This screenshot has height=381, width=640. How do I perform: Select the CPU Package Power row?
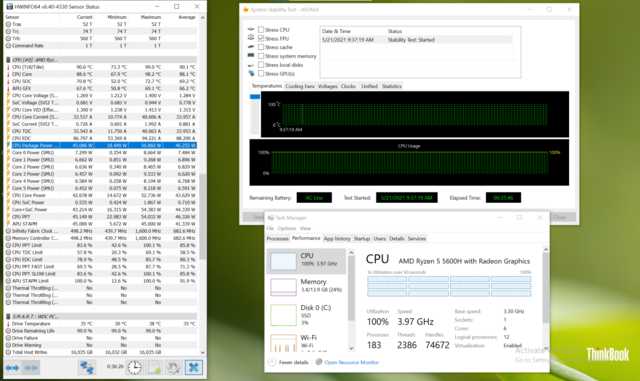tap(101, 145)
